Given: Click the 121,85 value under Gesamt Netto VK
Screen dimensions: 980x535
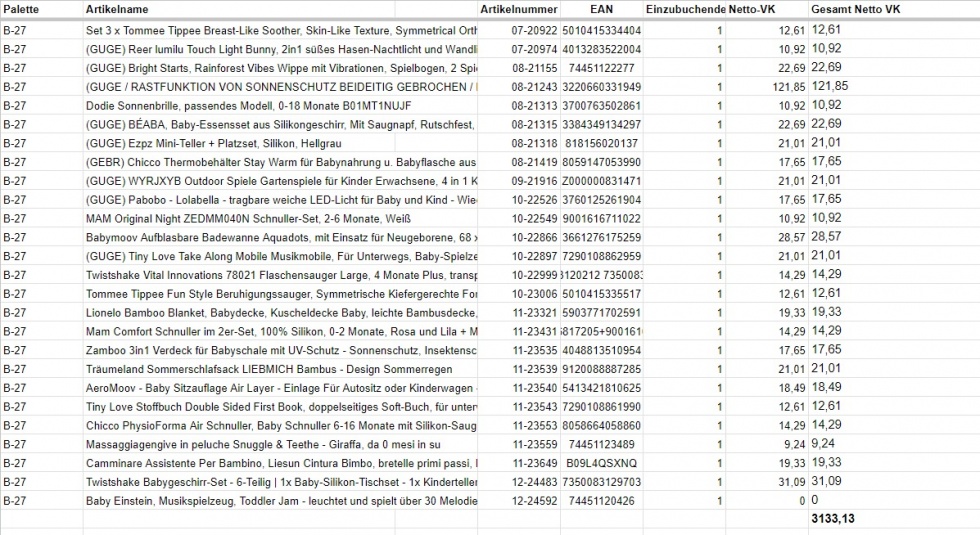Looking at the screenshot, I should [829, 86].
